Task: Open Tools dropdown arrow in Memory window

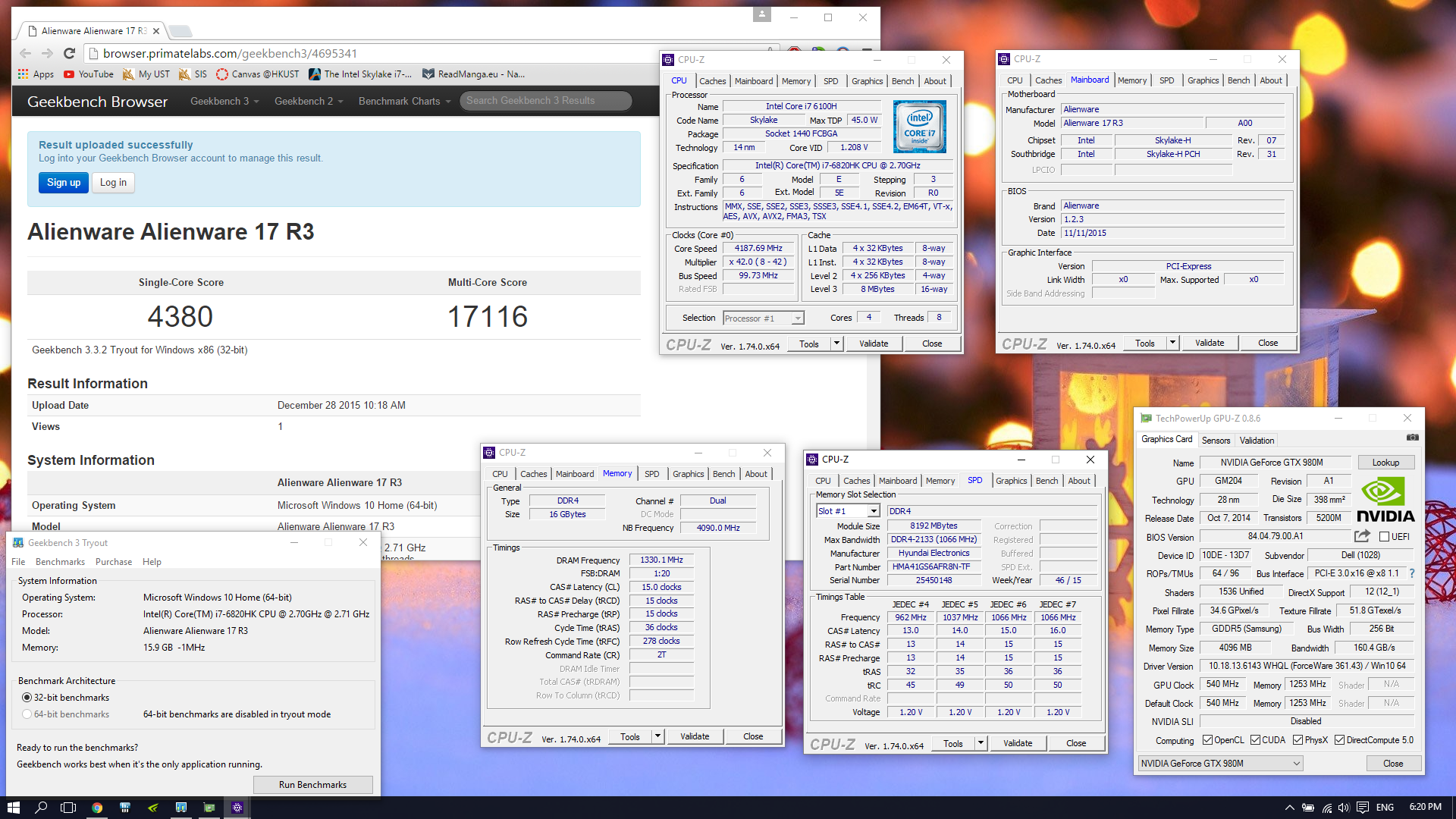Action: coord(657,736)
